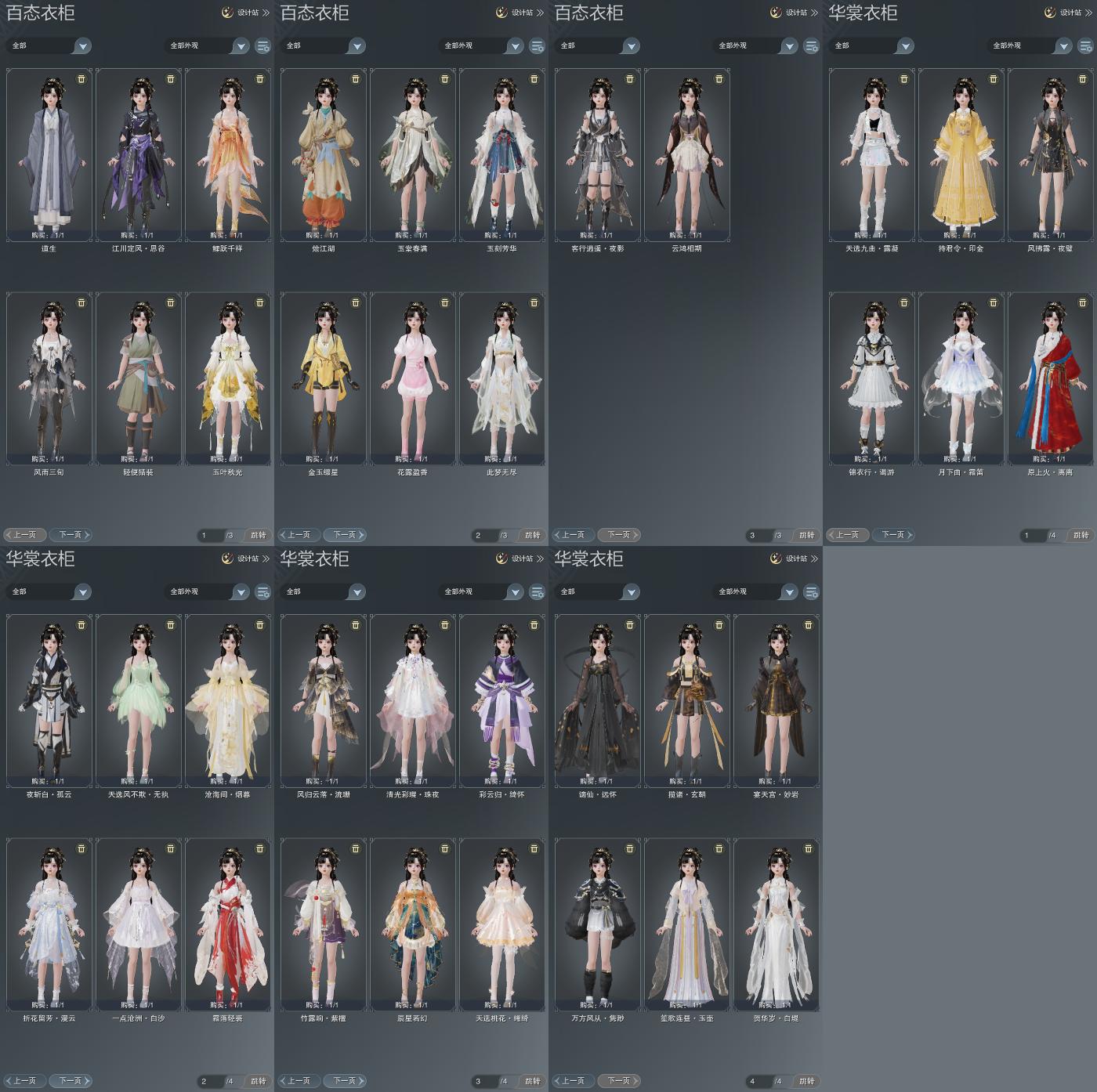Click 上一页 on 华裳衣柜 page 3 panel

299,1081
